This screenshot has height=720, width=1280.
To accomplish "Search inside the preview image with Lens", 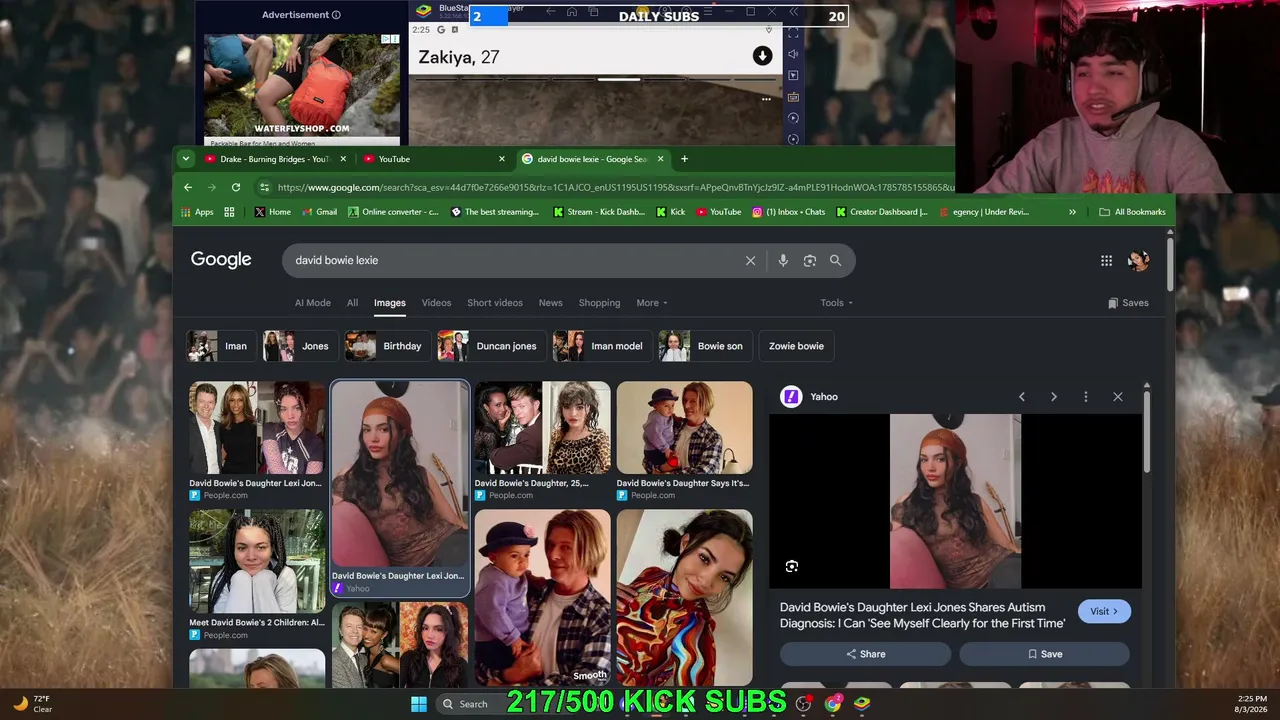I will [791, 567].
